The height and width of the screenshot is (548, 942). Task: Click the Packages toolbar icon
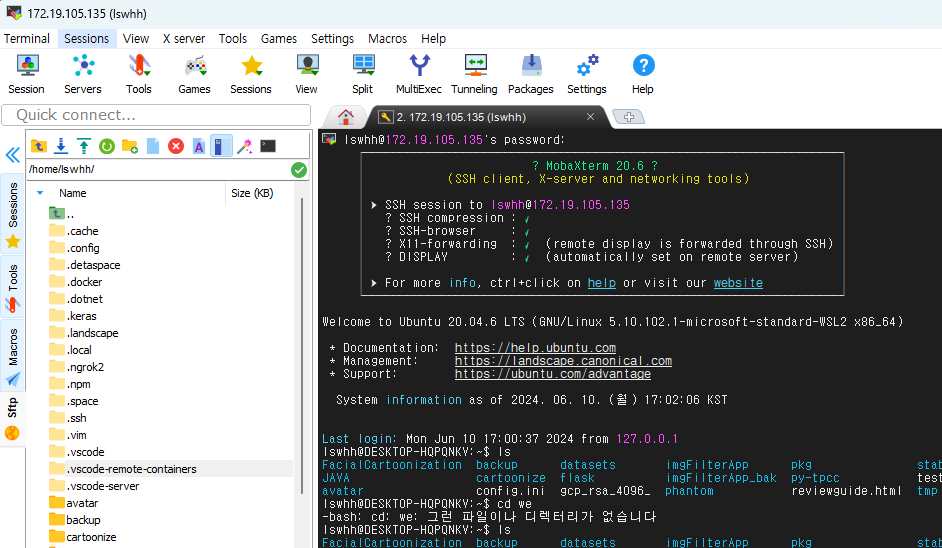coord(531,74)
